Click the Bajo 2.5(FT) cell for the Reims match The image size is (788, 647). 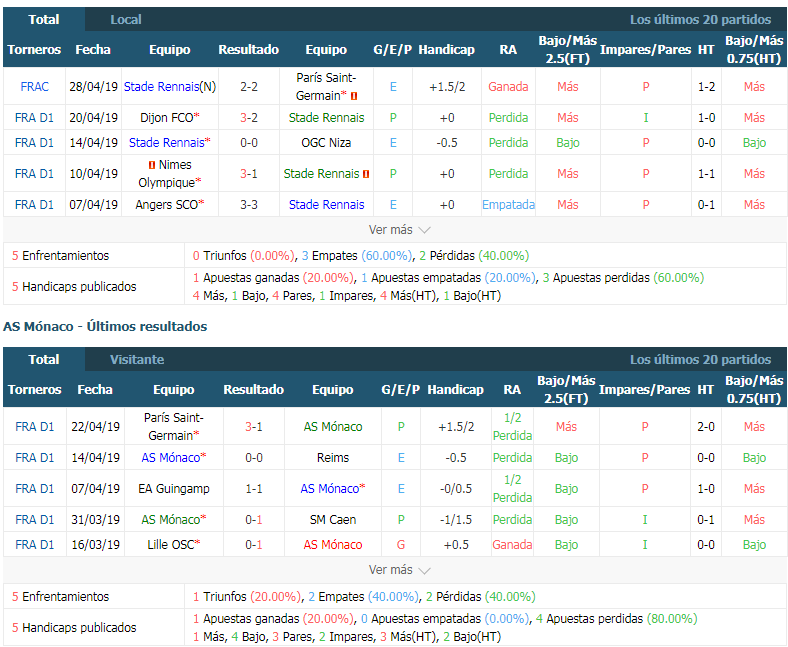click(566, 457)
